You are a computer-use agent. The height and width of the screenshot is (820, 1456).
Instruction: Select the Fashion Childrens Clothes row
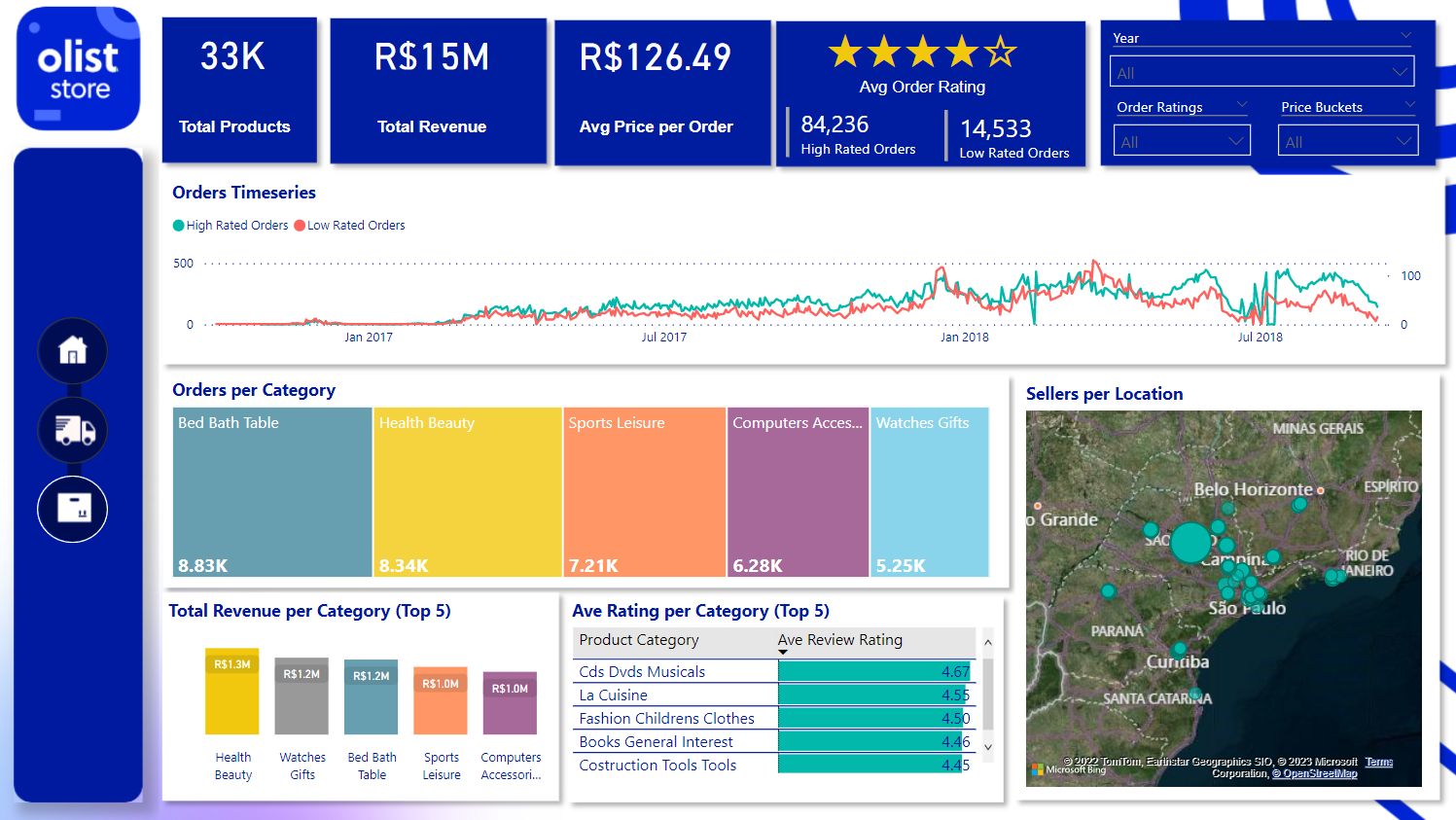coord(774,718)
